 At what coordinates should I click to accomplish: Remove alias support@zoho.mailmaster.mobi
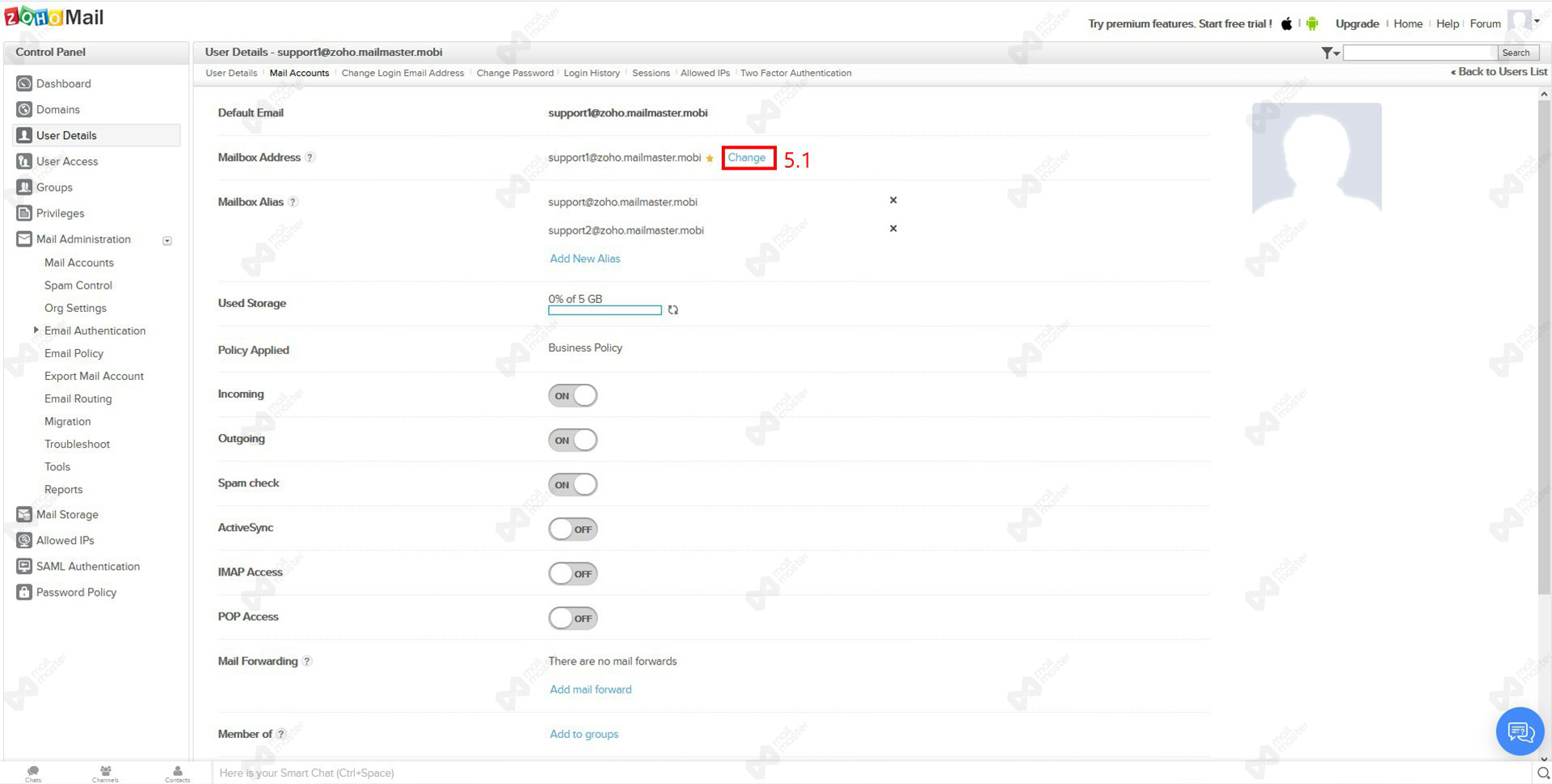click(x=893, y=200)
